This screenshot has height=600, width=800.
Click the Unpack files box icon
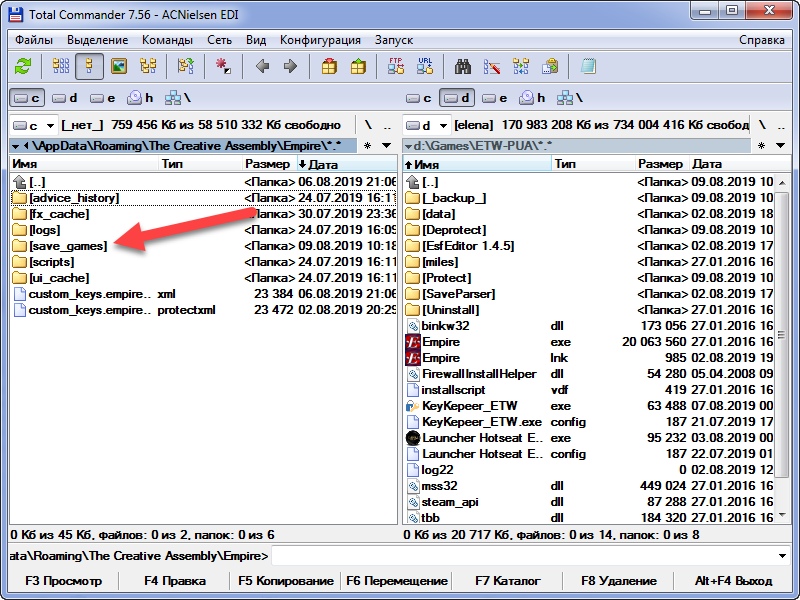pos(358,66)
